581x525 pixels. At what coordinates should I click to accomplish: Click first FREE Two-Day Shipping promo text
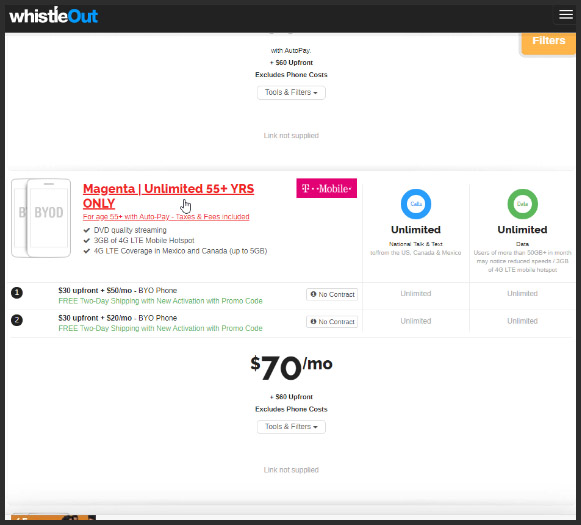click(160, 301)
